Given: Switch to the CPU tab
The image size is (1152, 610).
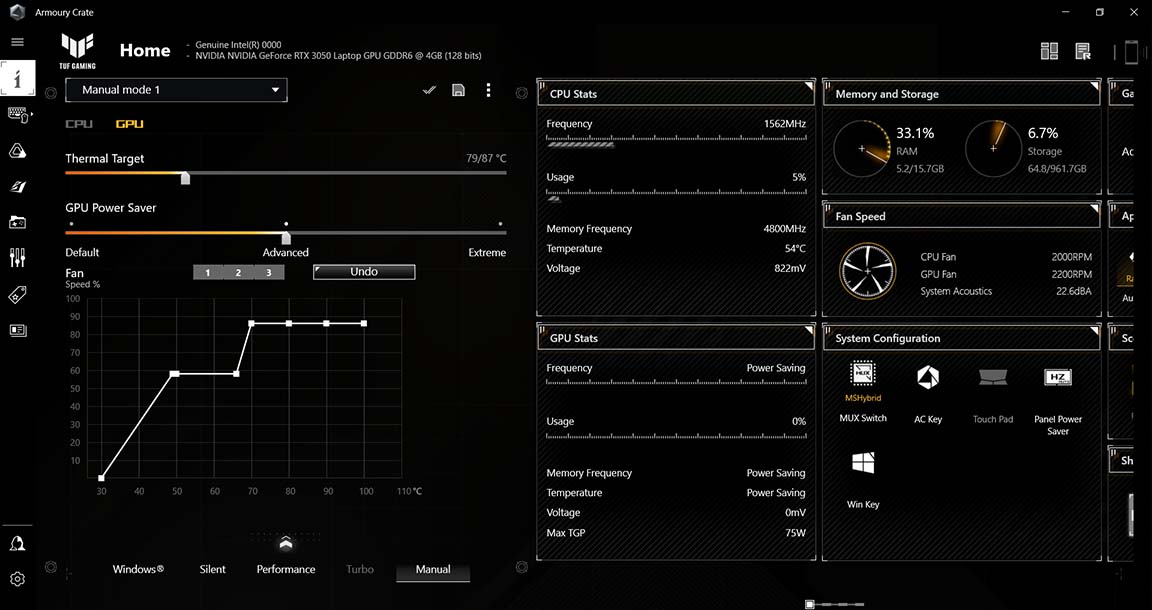Looking at the screenshot, I should 78,124.
